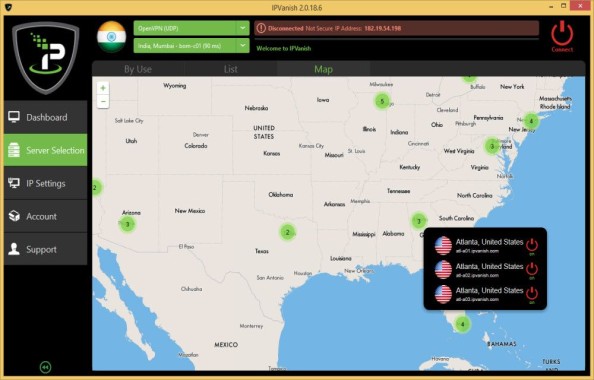Connect to atl-a03 Atlanta server power icon
Viewport: 594px width, 380px height.
(x=532, y=293)
